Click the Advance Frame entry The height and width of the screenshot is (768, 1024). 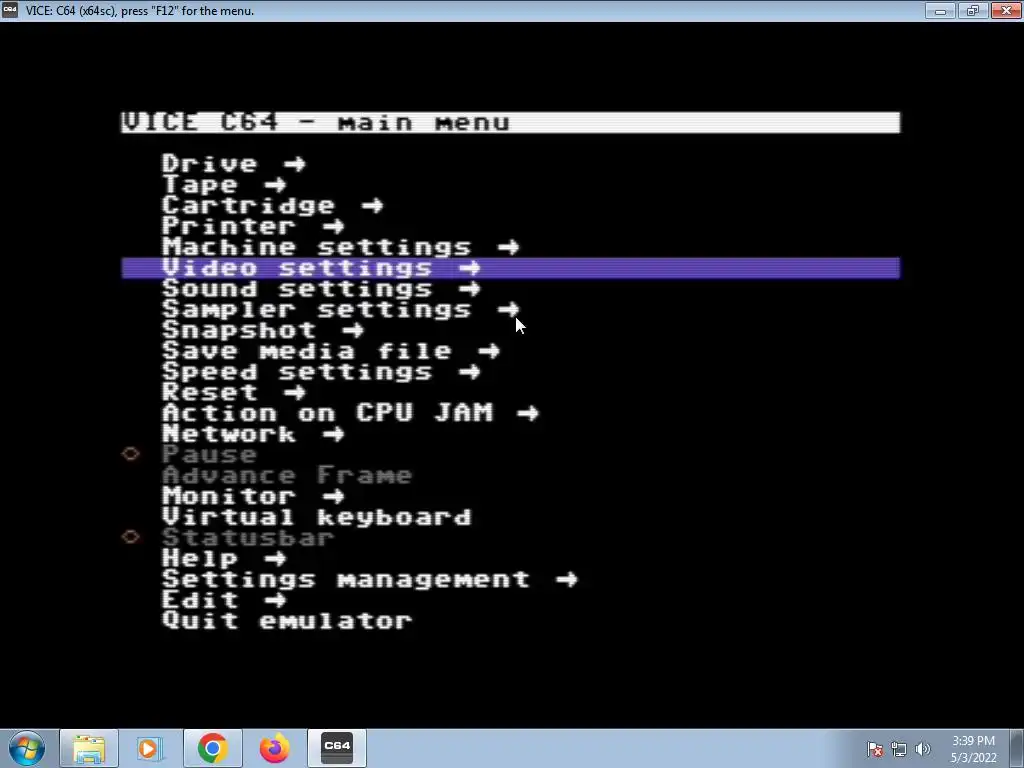287,475
